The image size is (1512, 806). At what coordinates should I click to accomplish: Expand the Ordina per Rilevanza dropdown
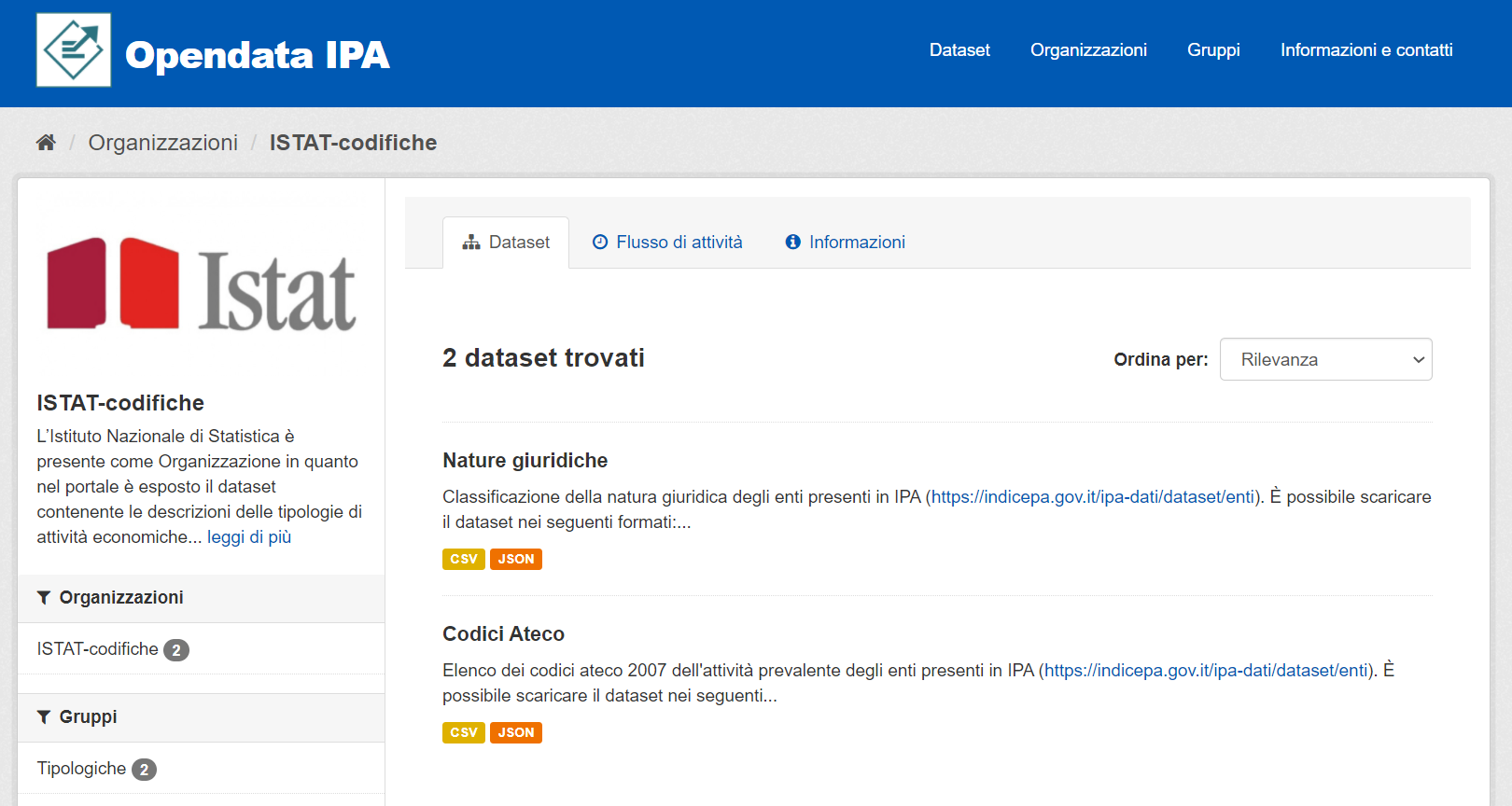click(x=1325, y=360)
